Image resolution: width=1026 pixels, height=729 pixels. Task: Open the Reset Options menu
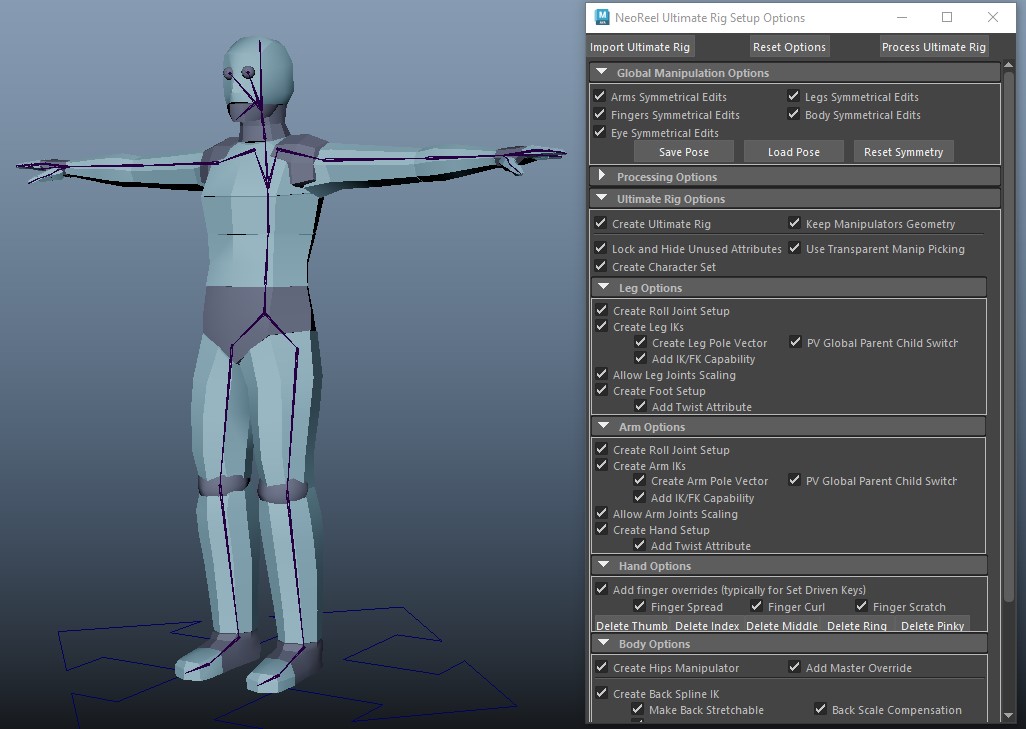coord(789,47)
